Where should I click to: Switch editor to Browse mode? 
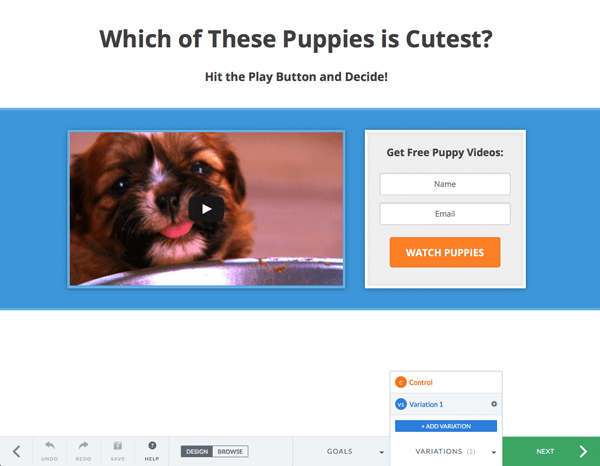coord(230,451)
